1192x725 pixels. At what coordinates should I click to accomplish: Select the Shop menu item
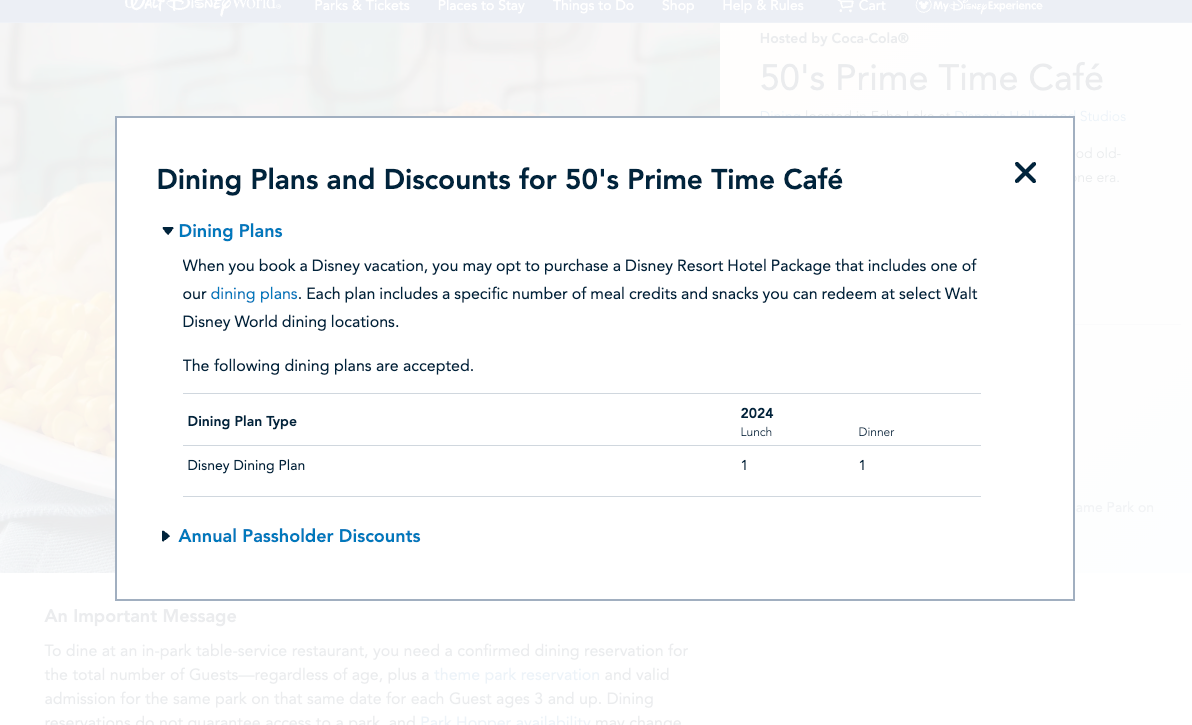coord(678,6)
